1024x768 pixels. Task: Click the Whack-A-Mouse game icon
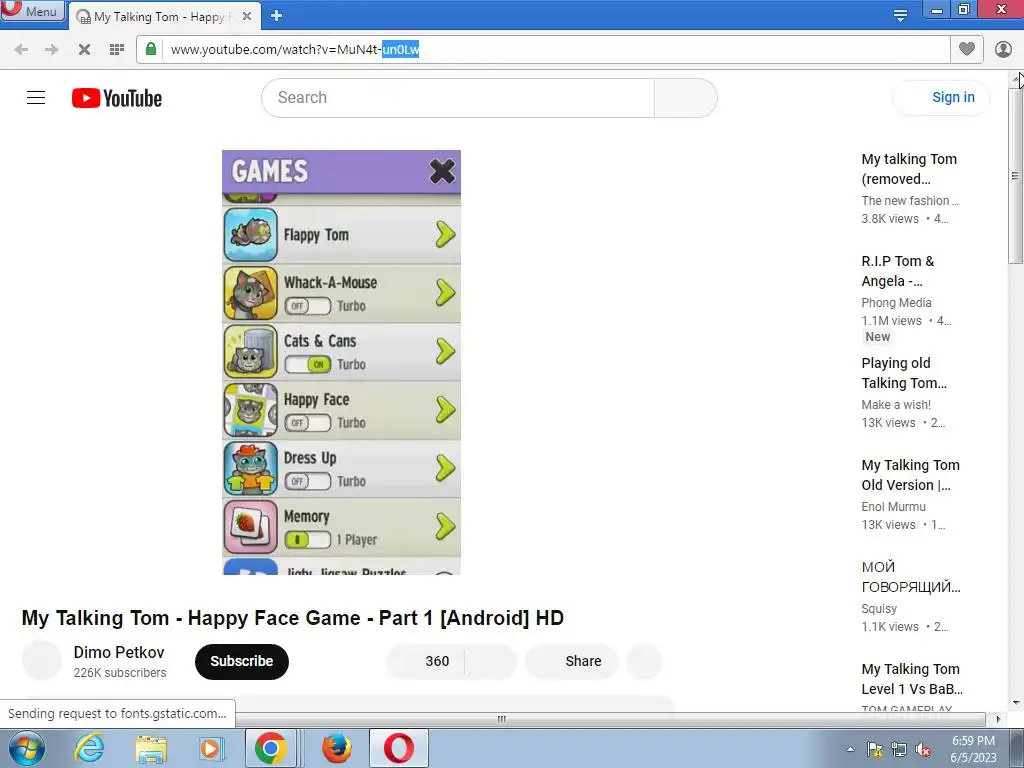point(251,293)
